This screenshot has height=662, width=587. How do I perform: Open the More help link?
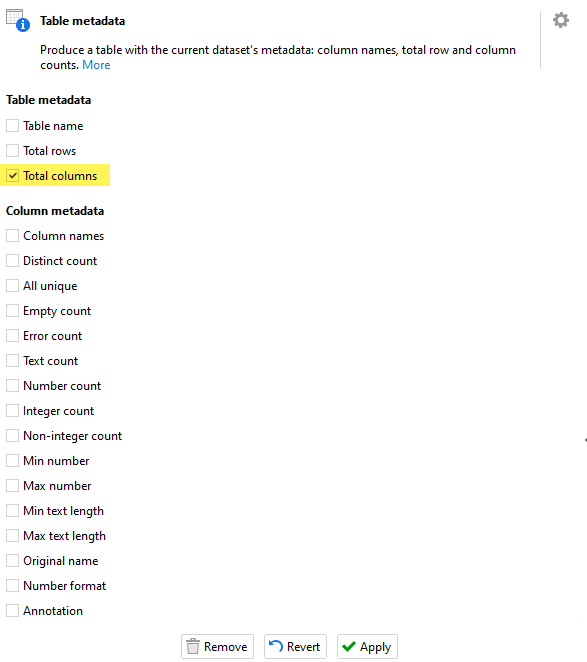click(96, 65)
